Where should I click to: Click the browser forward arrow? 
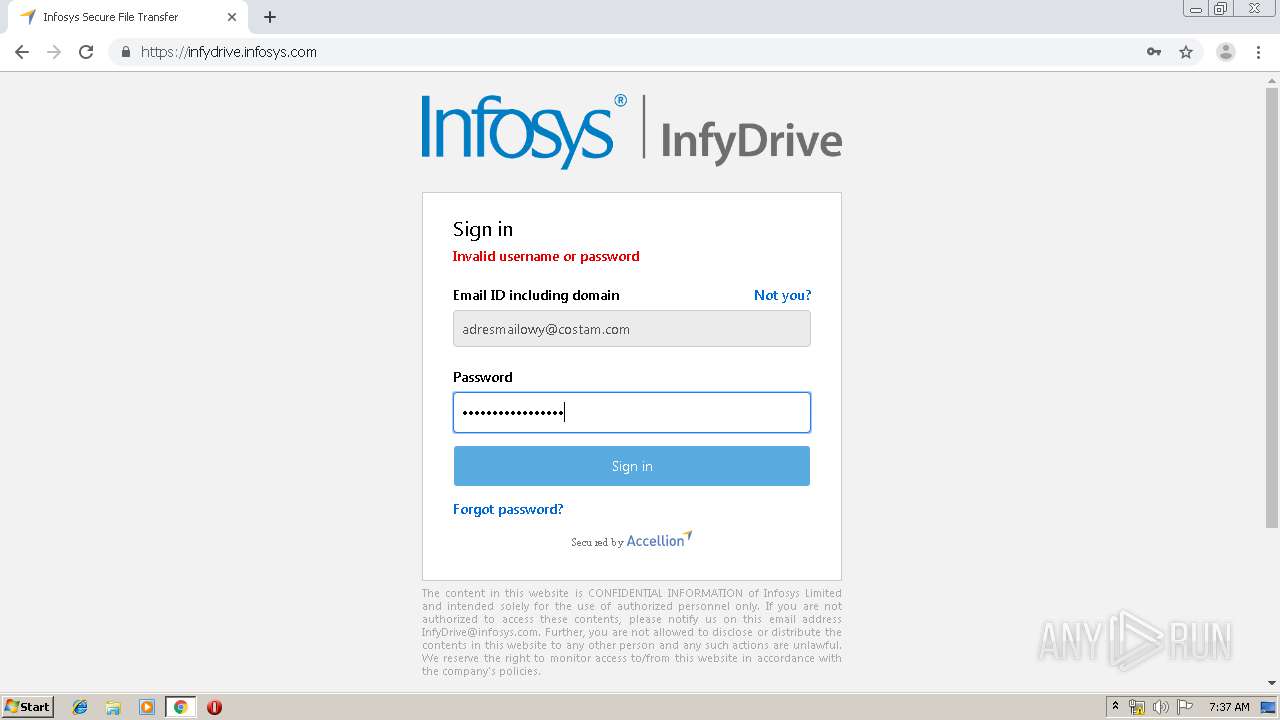54,52
